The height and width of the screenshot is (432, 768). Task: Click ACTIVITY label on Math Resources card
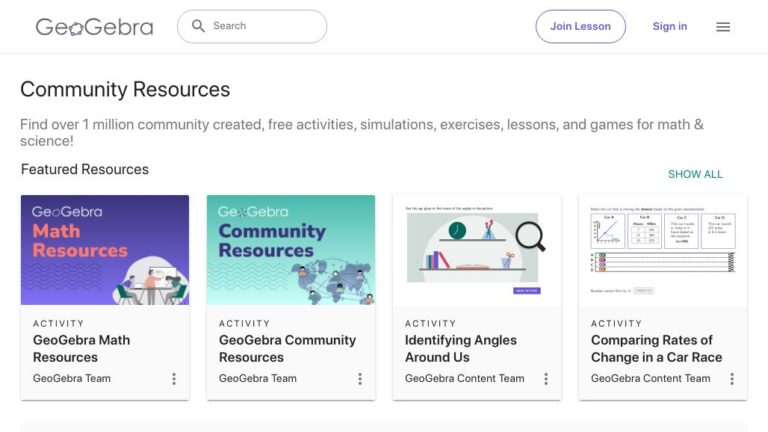pyautogui.click(x=58, y=323)
